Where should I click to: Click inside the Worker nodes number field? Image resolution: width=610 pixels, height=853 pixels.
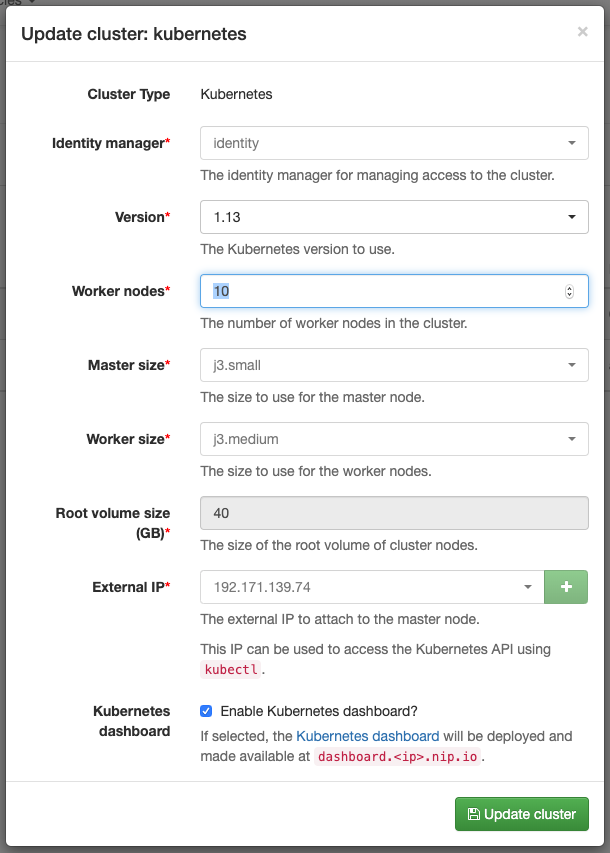[380, 291]
